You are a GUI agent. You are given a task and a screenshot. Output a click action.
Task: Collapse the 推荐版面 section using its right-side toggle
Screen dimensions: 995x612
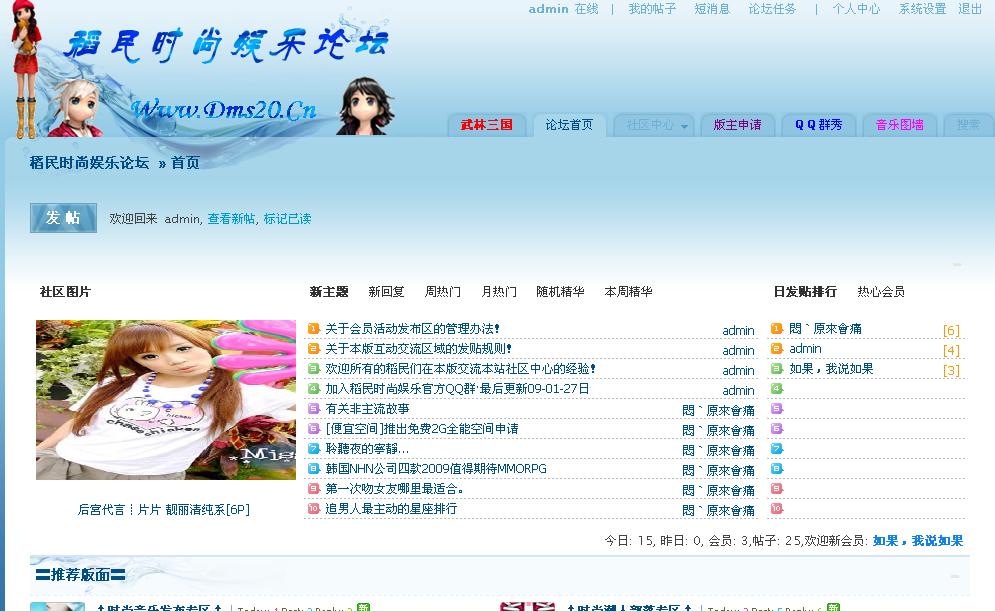956,576
